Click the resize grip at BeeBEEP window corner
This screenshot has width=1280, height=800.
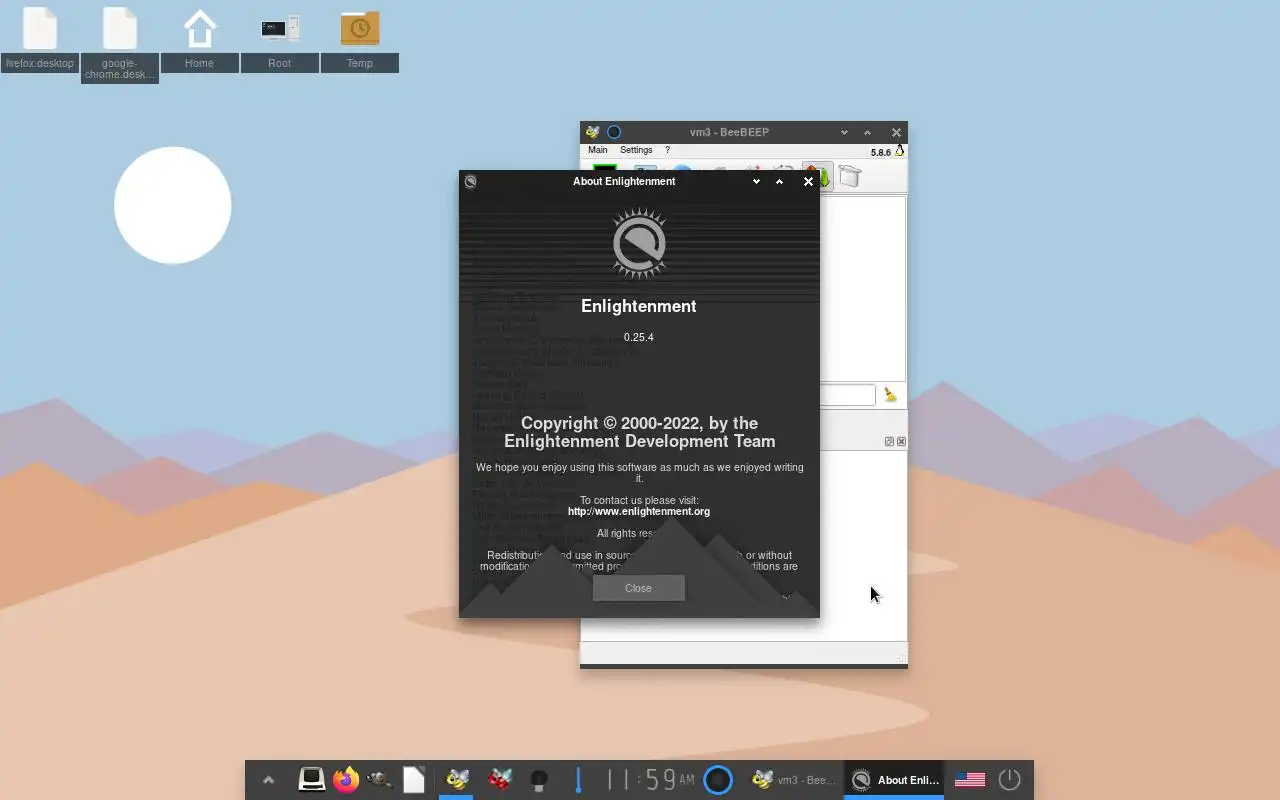coord(901,658)
